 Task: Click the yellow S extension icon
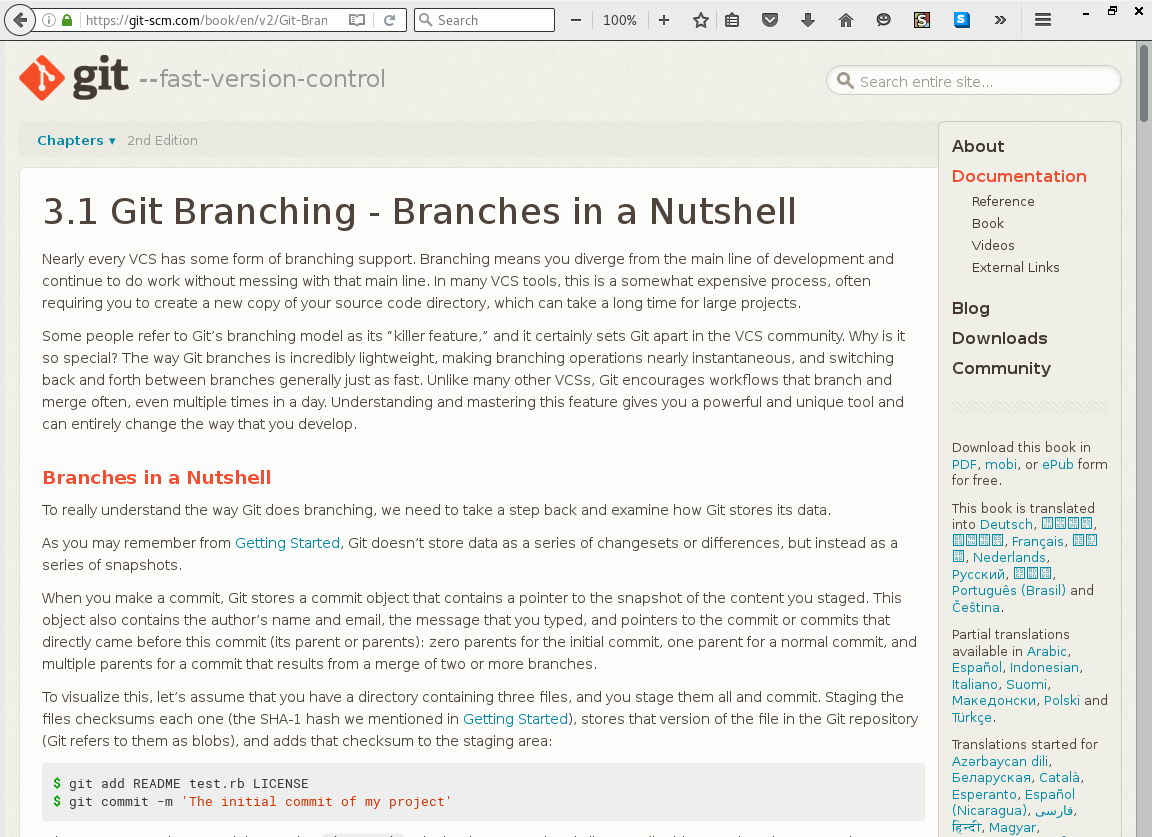922,20
